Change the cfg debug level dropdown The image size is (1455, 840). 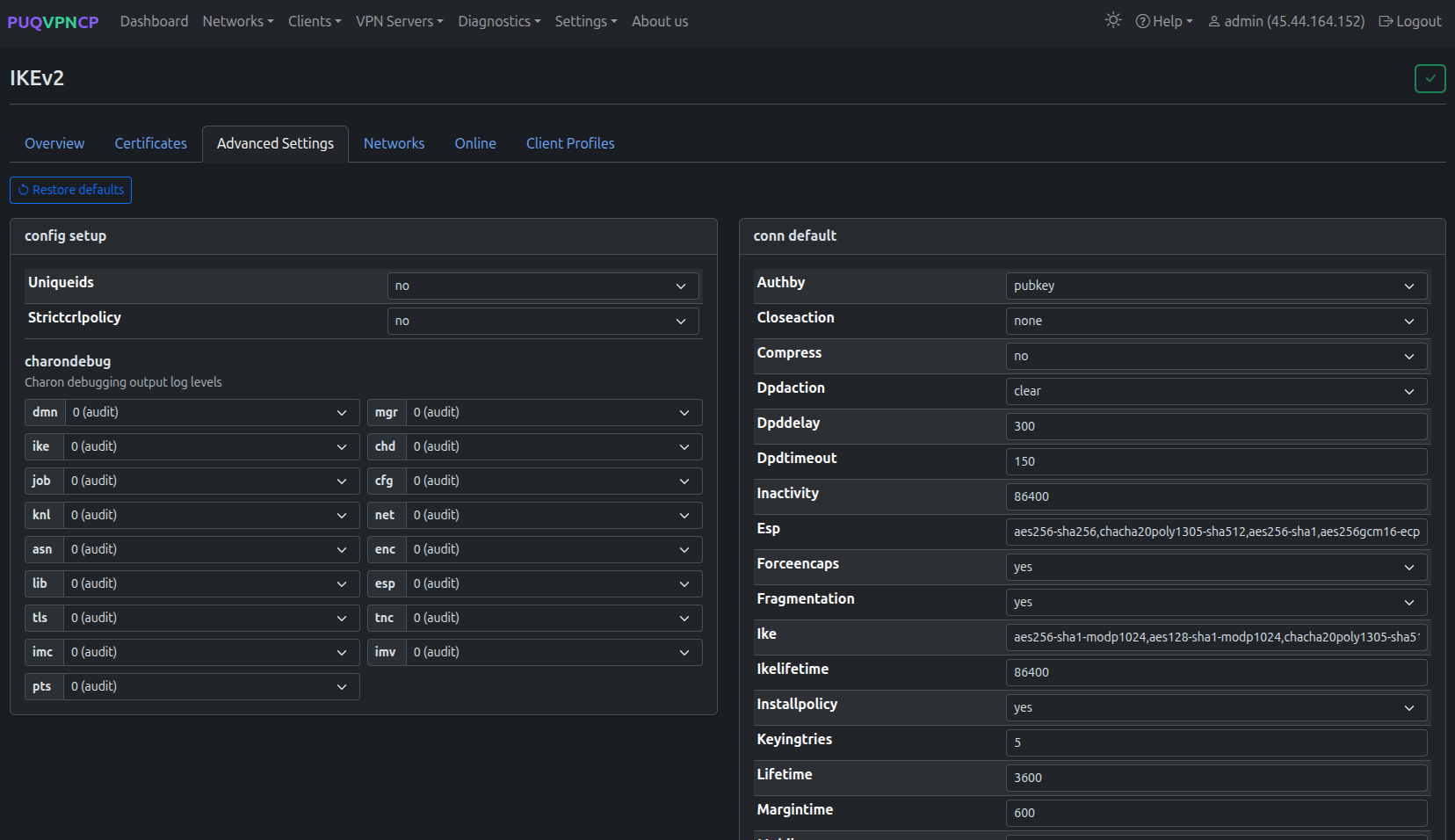554,481
